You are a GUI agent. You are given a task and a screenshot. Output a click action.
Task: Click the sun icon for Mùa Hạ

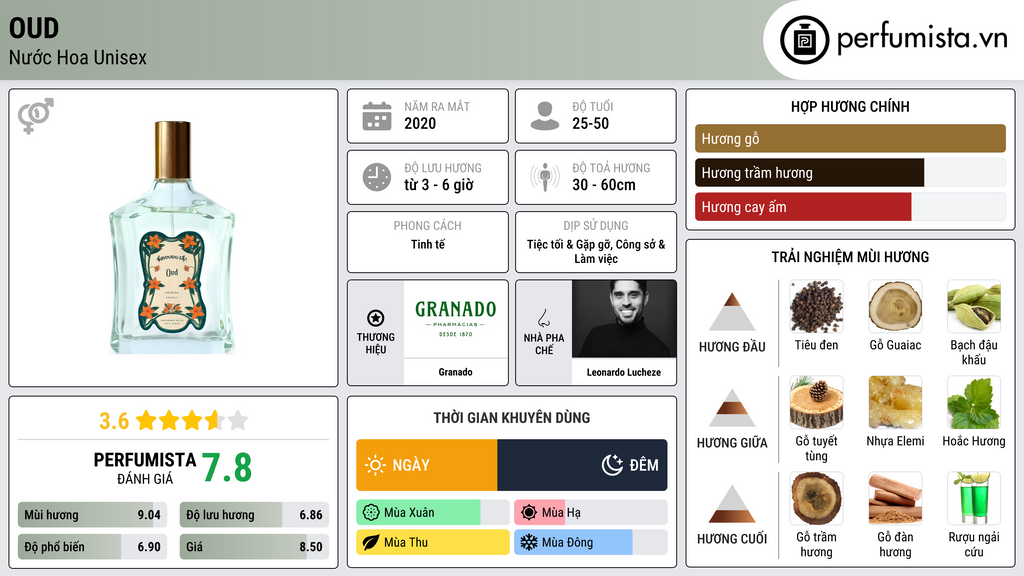[529, 513]
